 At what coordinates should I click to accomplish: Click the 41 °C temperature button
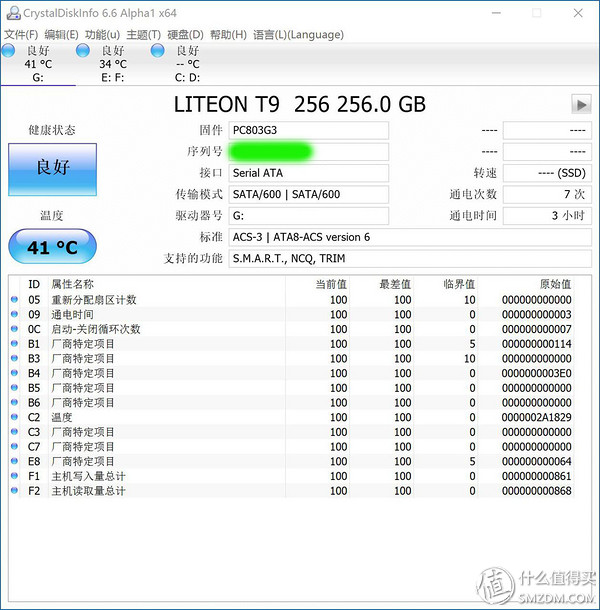(53, 247)
